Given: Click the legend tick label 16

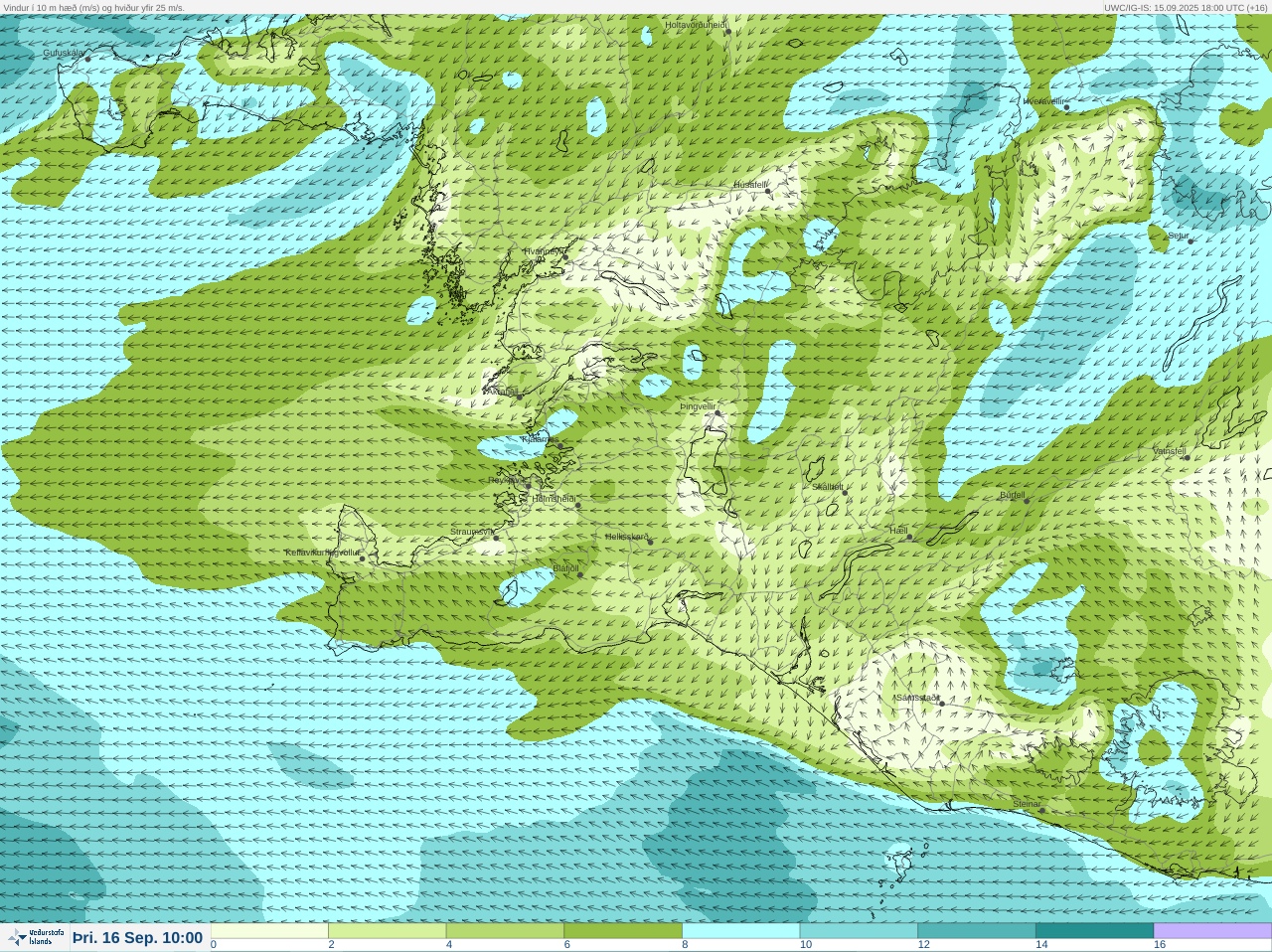Looking at the screenshot, I should (x=1159, y=944).
